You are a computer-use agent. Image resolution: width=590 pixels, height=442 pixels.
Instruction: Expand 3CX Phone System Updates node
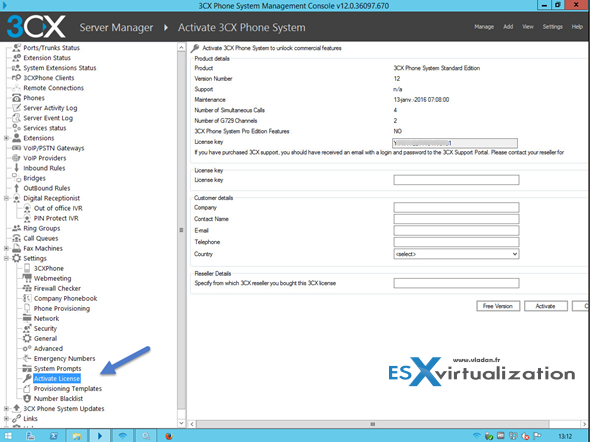click(6, 409)
